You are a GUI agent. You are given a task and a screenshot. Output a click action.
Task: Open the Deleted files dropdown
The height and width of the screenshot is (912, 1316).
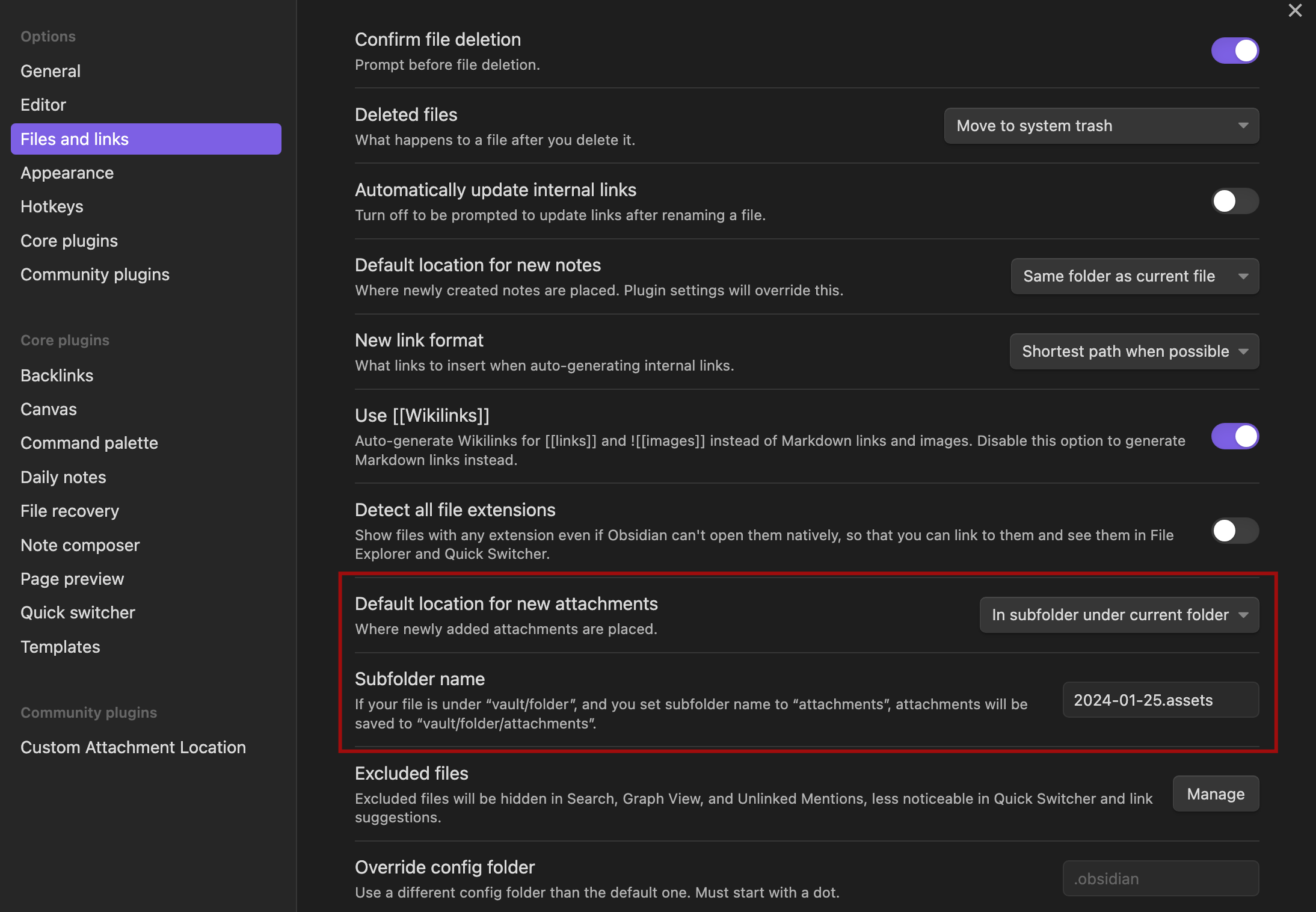1101,126
